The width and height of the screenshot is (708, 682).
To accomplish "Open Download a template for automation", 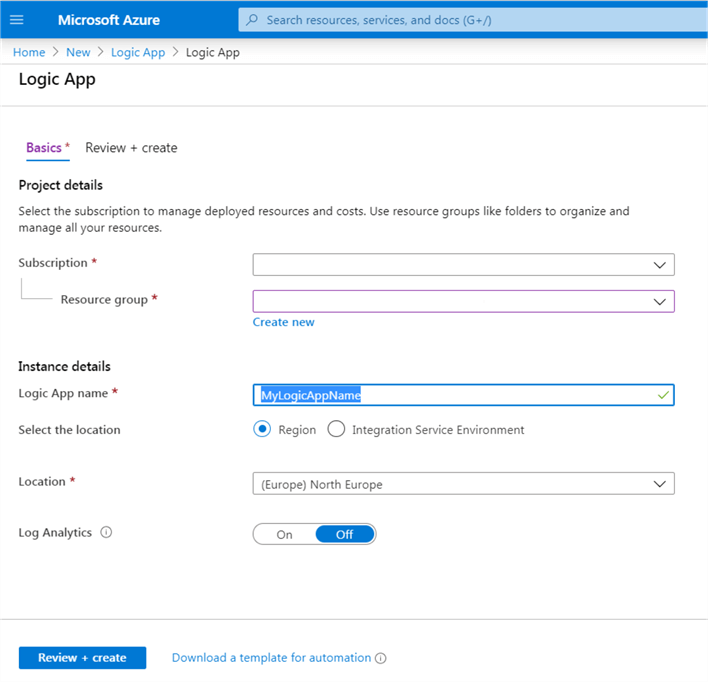I will click(270, 658).
